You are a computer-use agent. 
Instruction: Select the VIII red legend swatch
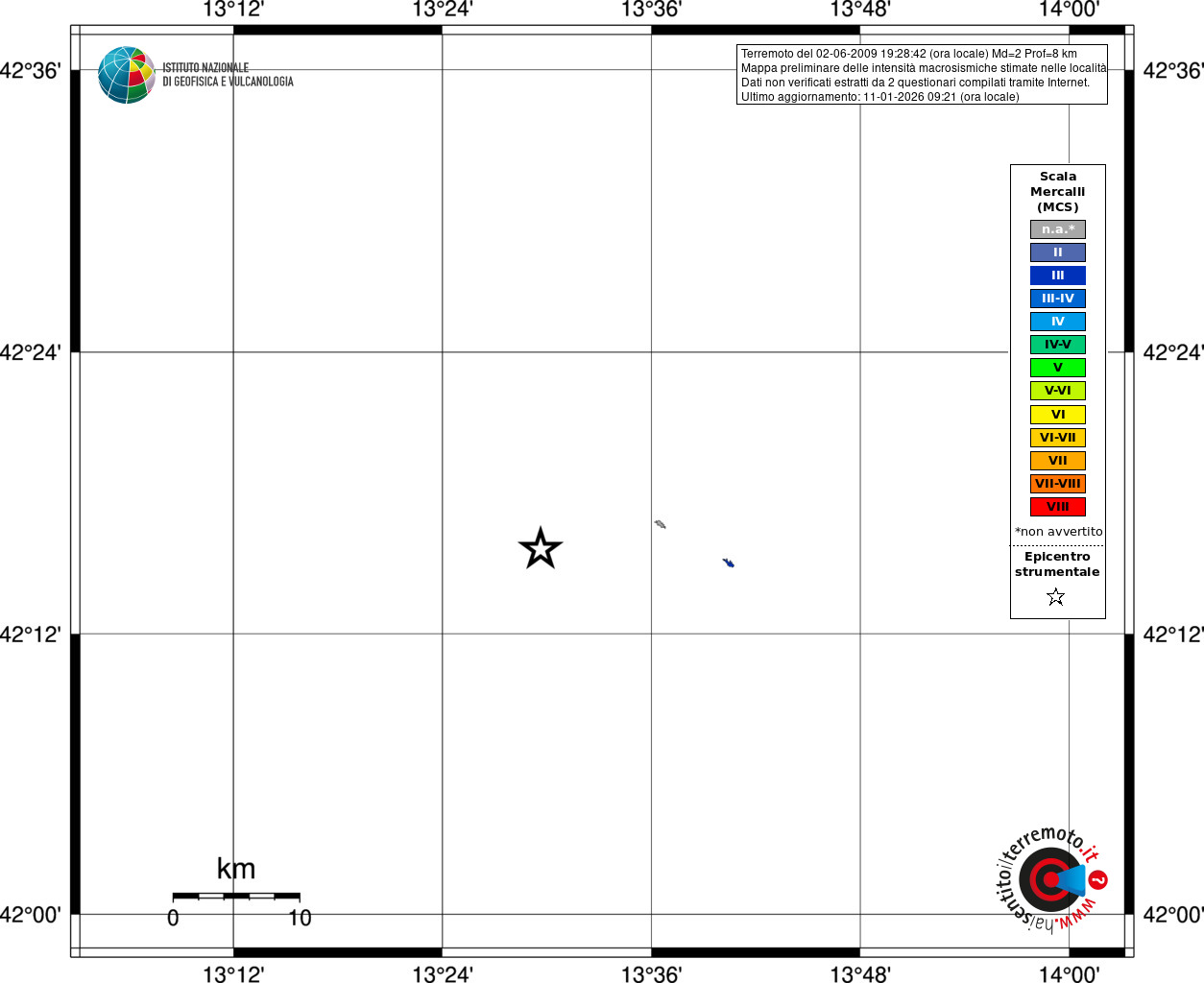[x=1058, y=507]
